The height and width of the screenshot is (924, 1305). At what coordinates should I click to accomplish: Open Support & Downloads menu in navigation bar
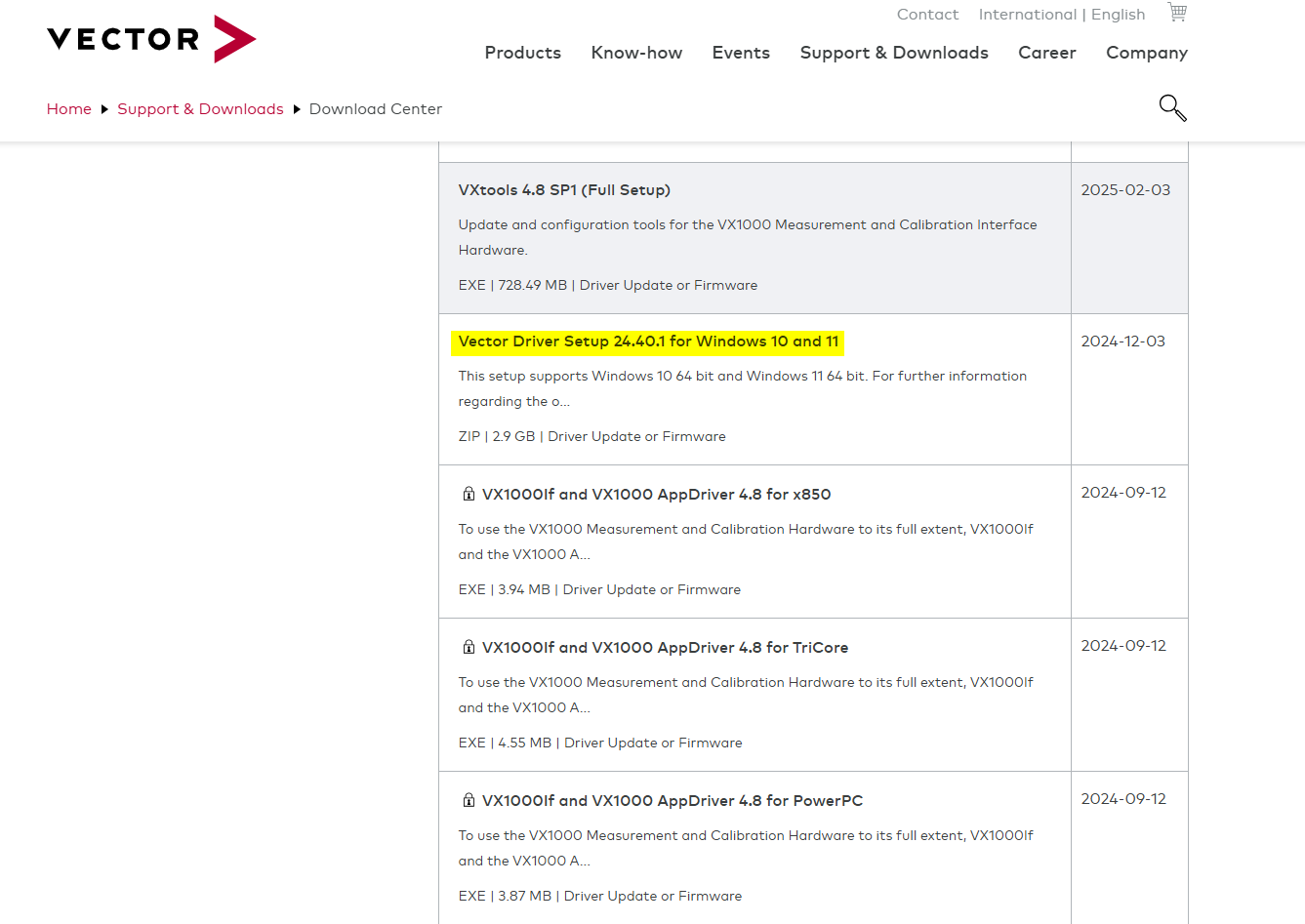pyautogui.click(x=894, y=53)
